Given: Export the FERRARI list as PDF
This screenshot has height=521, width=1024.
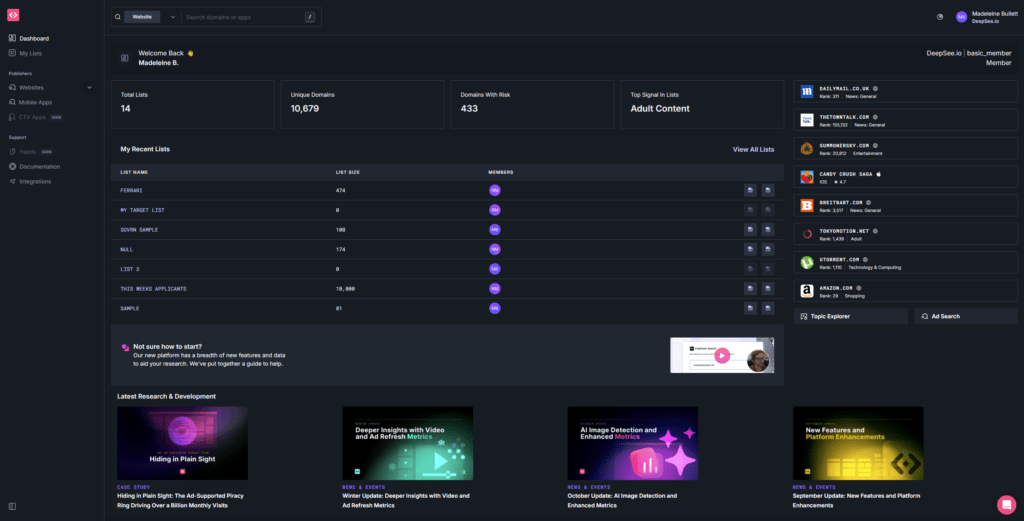Looking at the screenshot, I should coord(750,191).
